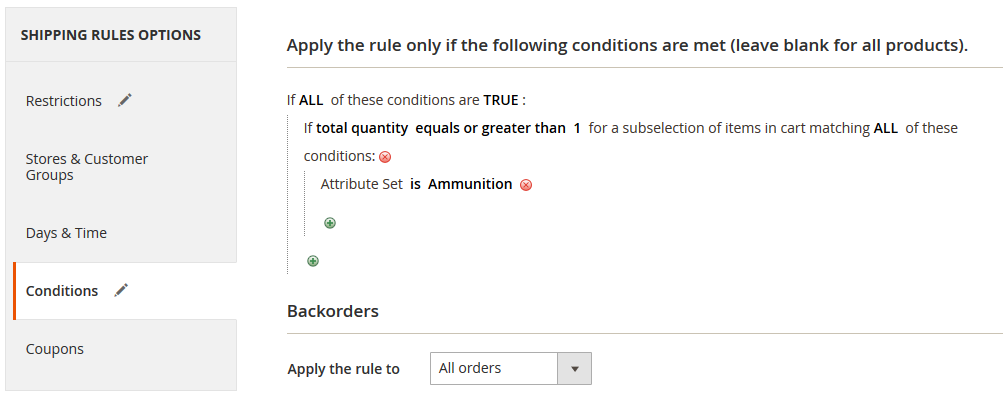
Task: Change the Ammunition attribute set value
Action: 470,184
